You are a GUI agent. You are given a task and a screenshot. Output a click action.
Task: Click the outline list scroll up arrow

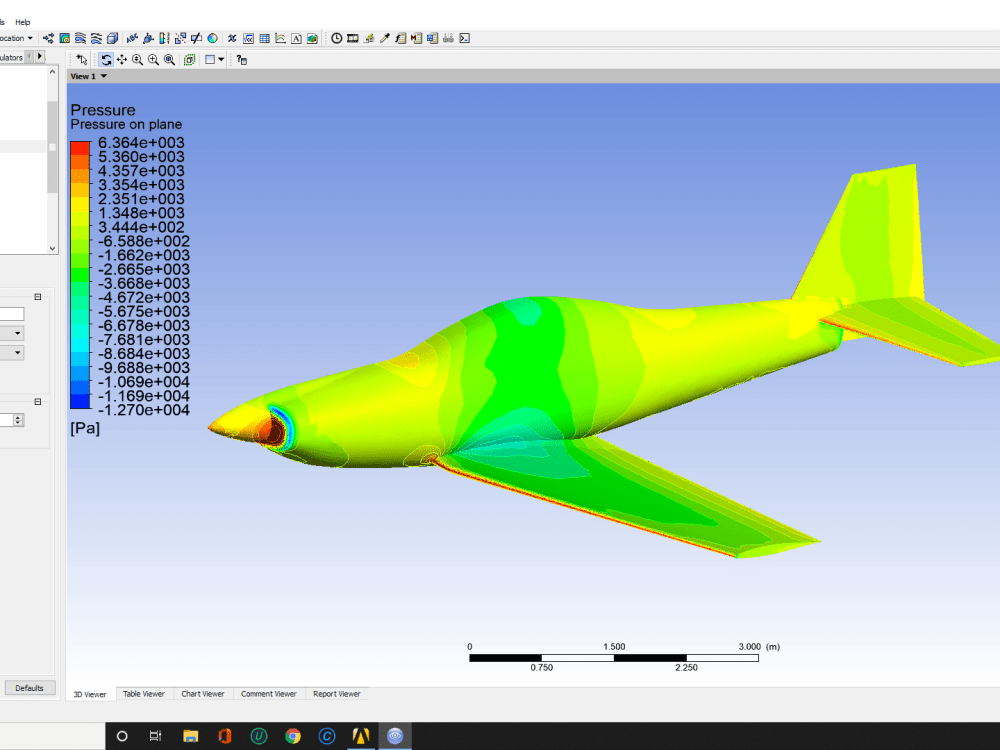click(x=52, y=72)
